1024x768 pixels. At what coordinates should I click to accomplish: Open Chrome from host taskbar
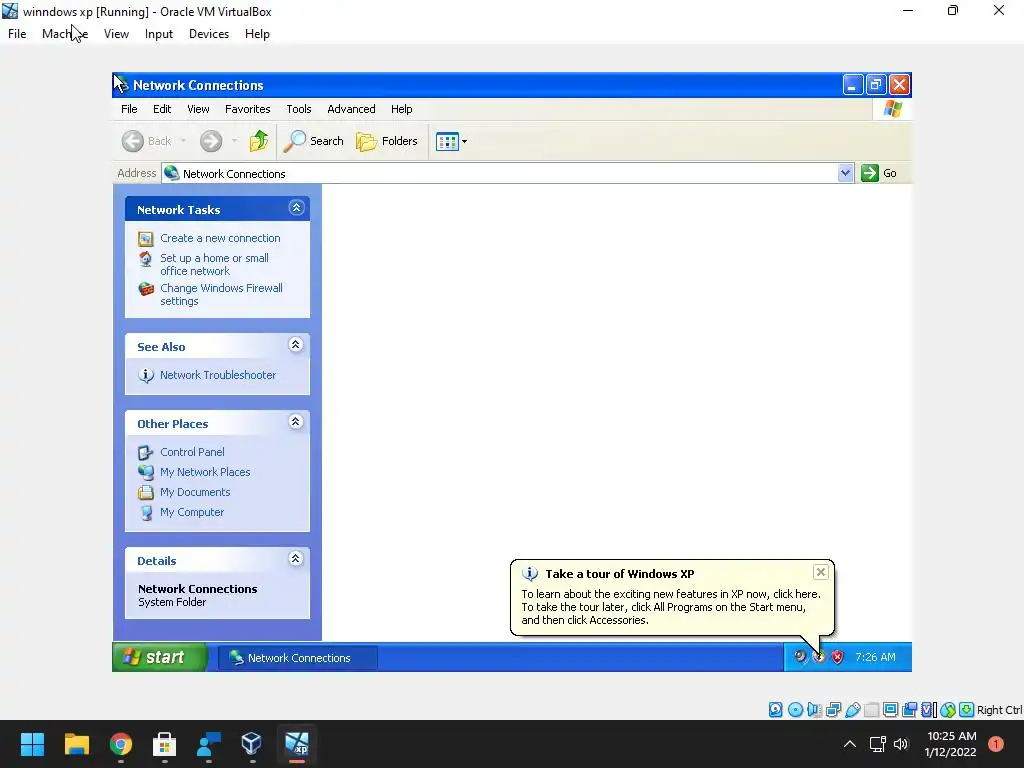[x=121, y=744]
